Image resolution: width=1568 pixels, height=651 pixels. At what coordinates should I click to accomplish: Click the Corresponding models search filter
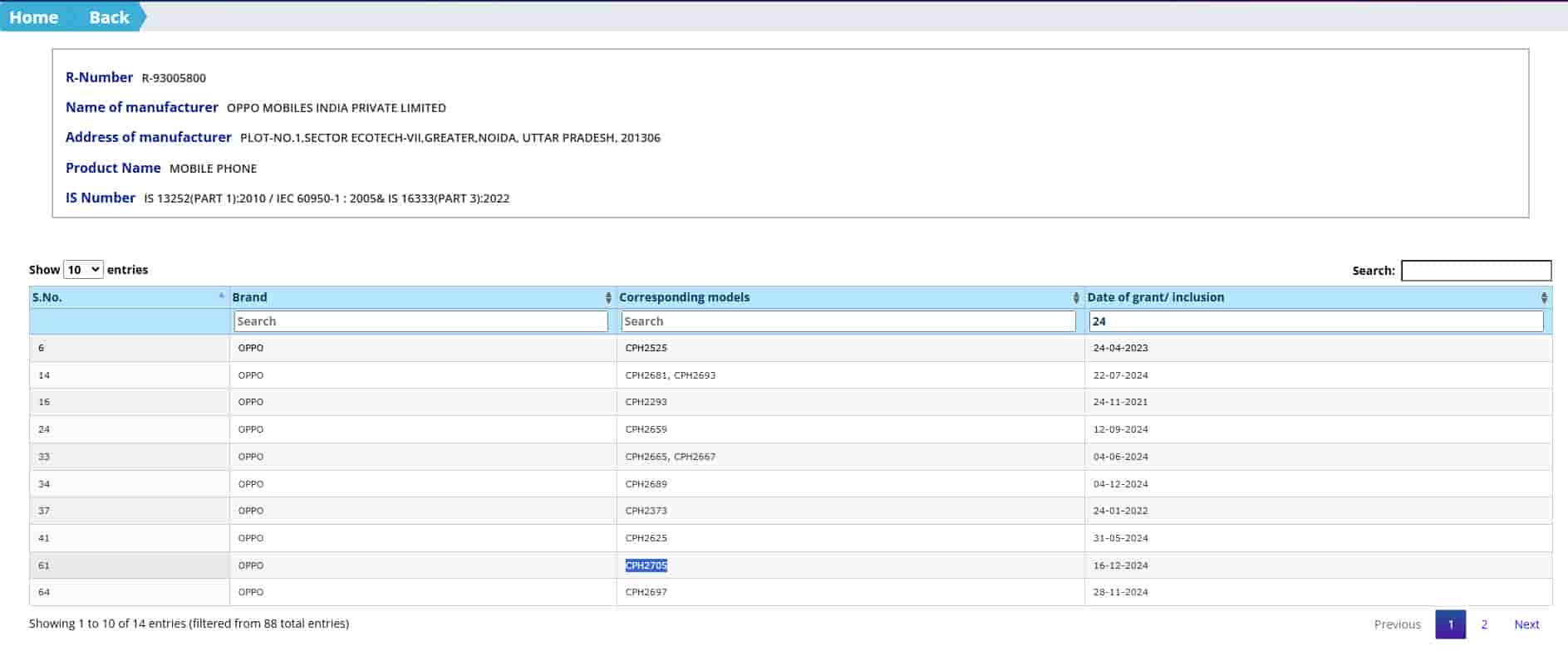pyautogui.click(x=848, y=321)
